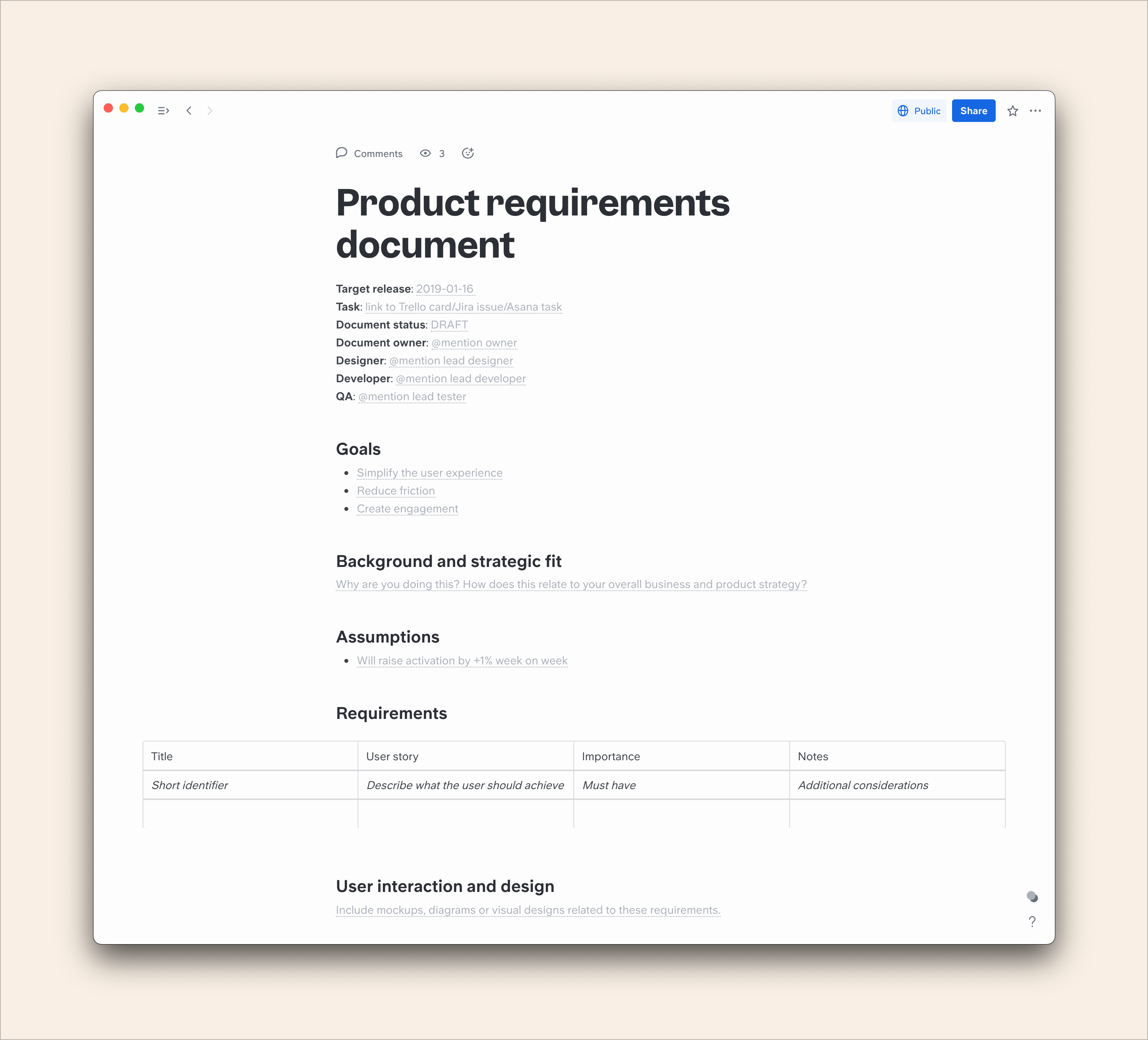Click the Share button
Screen dimensions: 1148x1040
tap(973, 110)
